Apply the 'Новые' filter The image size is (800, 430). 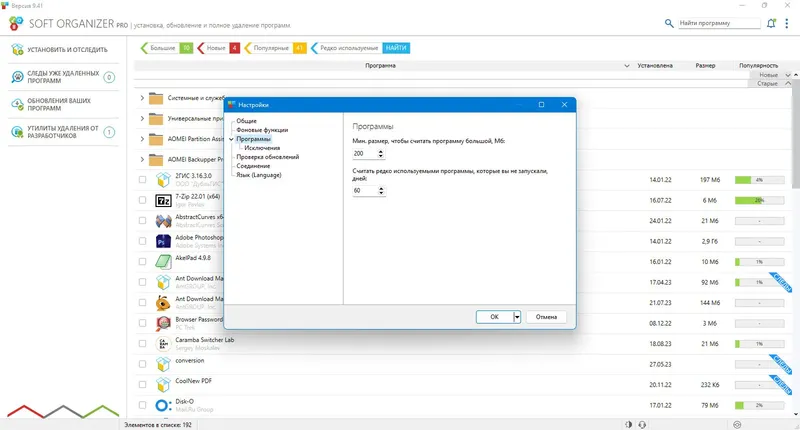[x=218, y=48]
